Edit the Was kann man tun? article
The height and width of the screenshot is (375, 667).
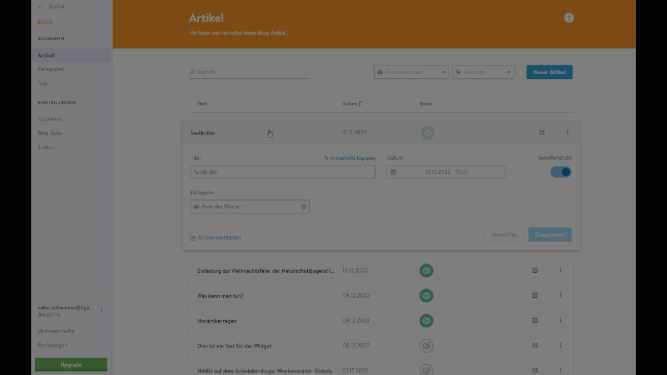coord(535,295)
